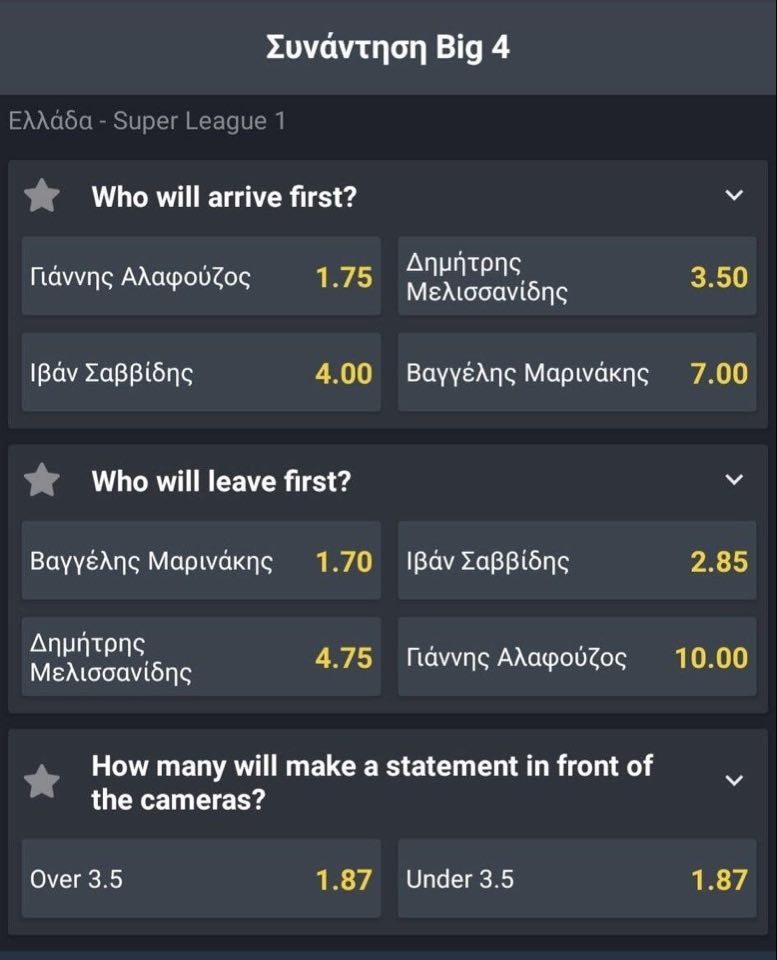Select Over 3.5 statements at 1.87
Image resolution: width=777 pixels, height=960 pixels.
201,879
